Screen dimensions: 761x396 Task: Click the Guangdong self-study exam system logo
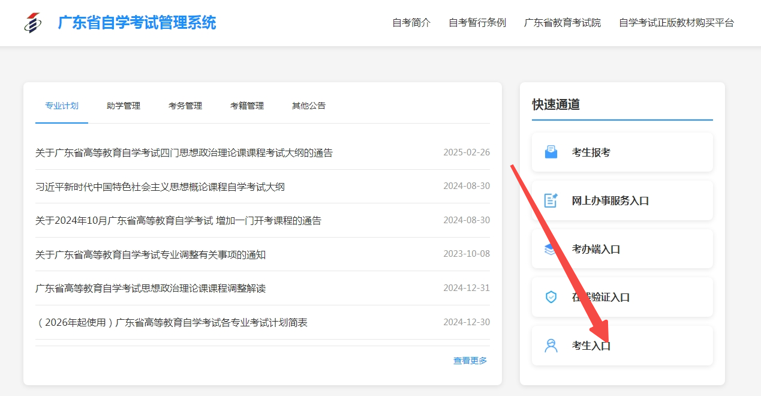33,23
